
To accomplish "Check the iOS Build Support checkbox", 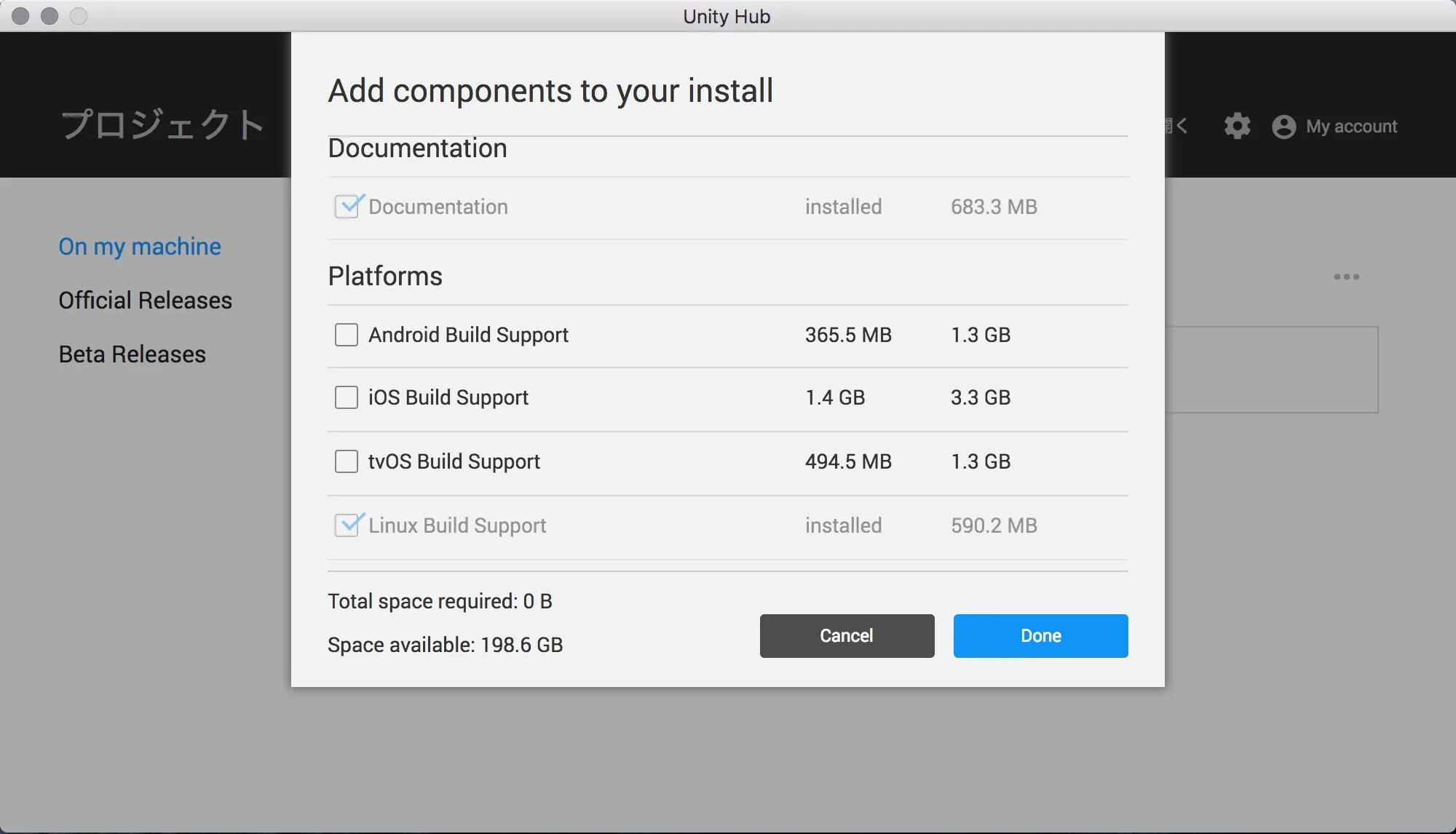I will tap(346, 397).
